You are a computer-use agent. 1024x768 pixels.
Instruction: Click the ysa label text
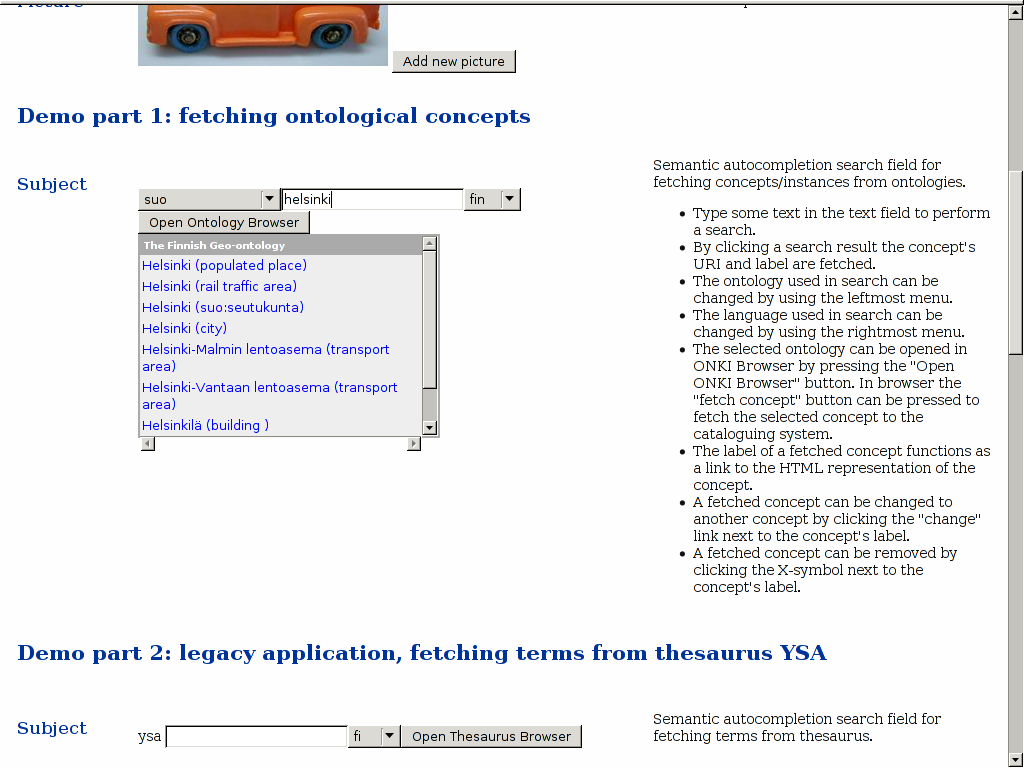[150, 737]
